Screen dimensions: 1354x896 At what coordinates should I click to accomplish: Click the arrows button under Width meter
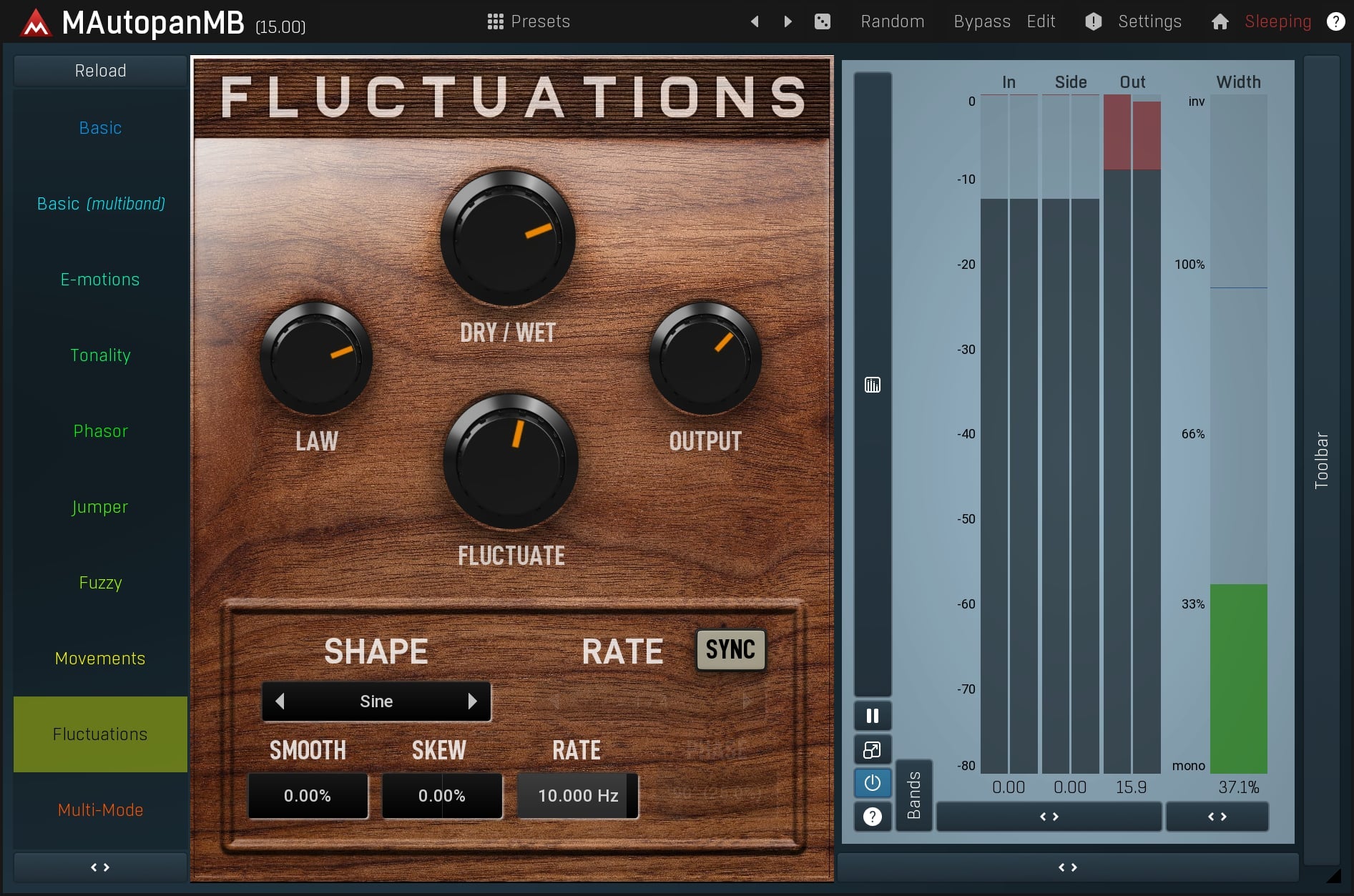pyautogui.click(x=1217, y=817)
